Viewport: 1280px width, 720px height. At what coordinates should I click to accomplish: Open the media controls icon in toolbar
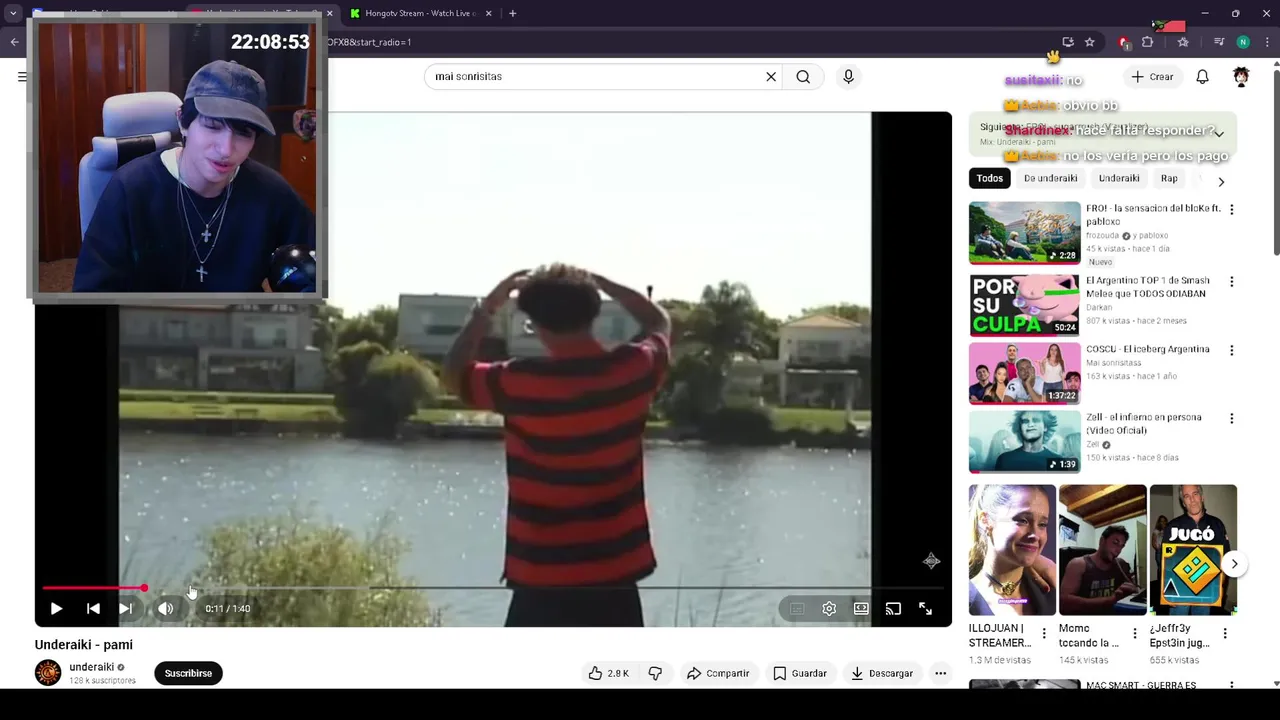click(1218, 42)
